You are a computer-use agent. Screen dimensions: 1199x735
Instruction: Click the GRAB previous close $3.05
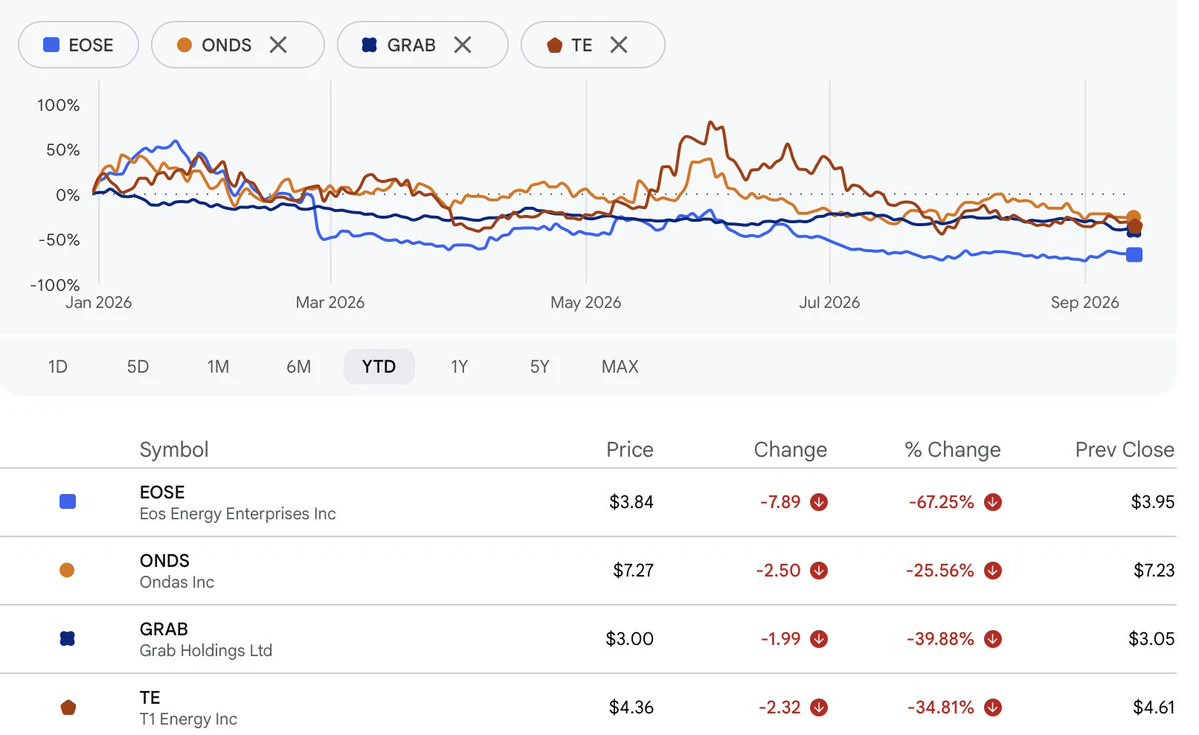pos(1152,639)
